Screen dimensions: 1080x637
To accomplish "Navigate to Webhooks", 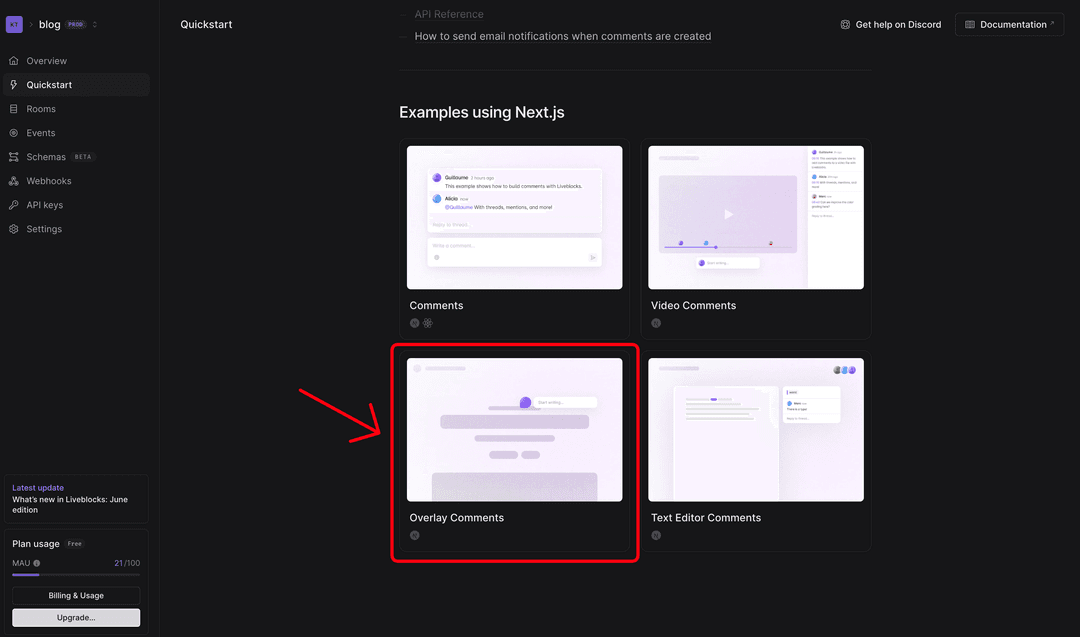I will click(76, 181).
